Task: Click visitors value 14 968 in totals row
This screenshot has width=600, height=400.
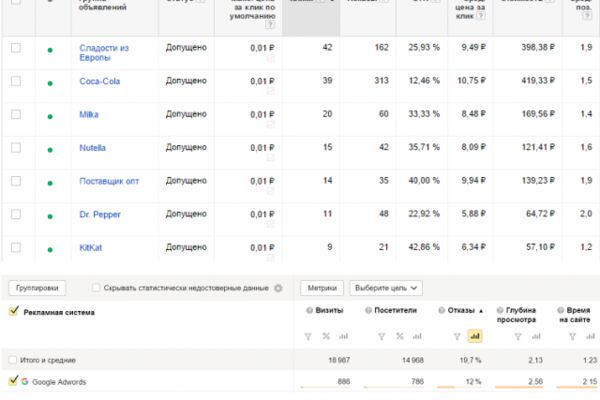Action: coord(412,360)
